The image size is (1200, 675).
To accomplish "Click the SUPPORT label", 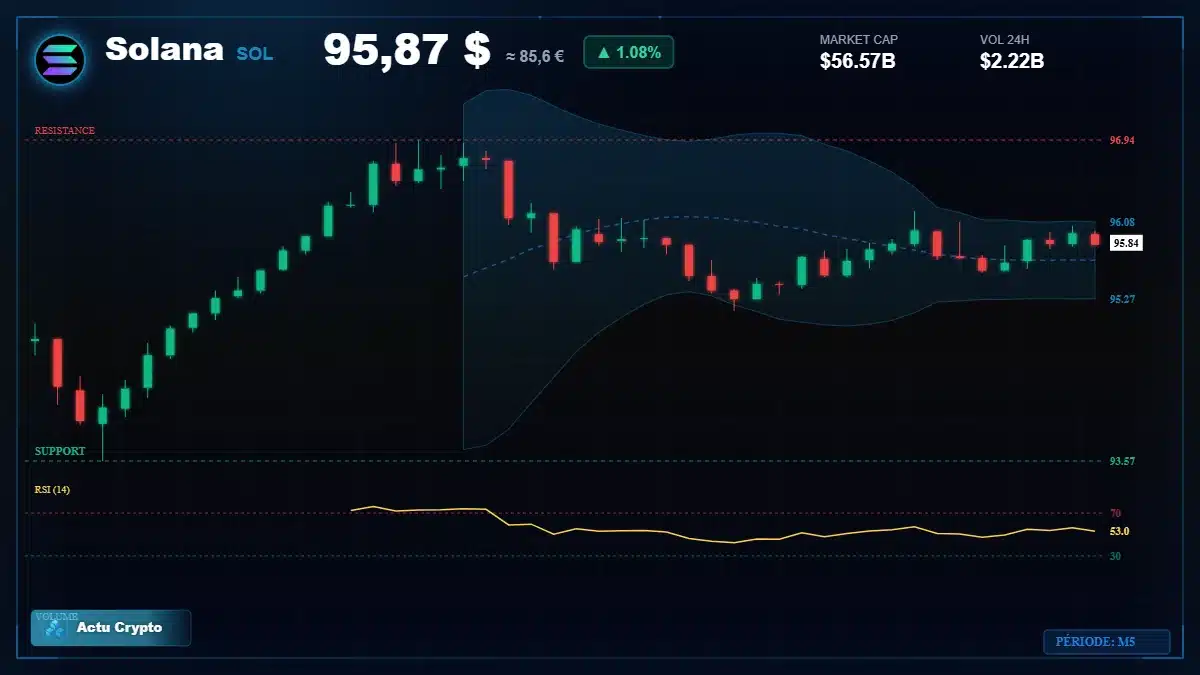I will point(60,451).
